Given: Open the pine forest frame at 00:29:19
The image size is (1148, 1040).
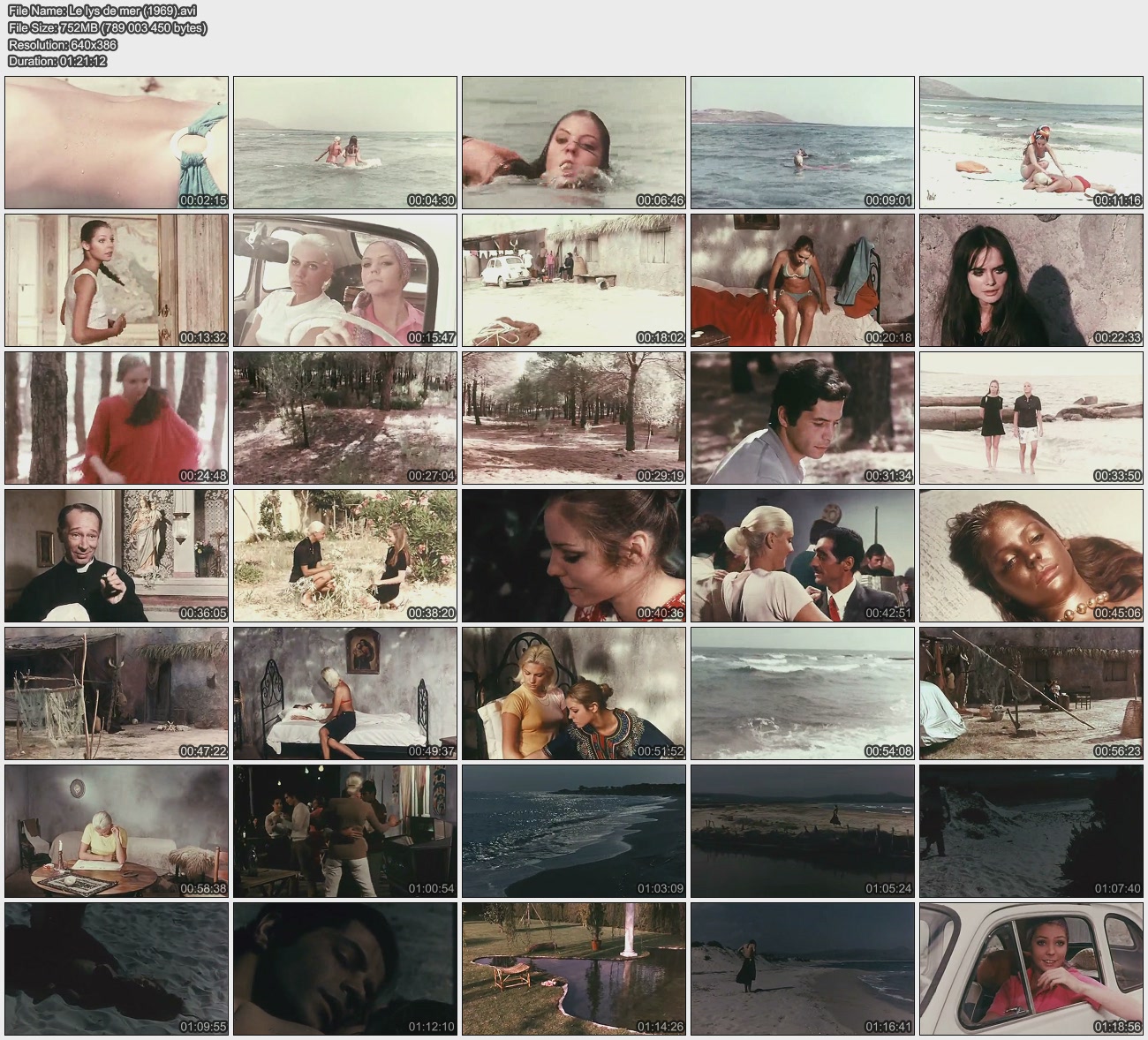Looking at the screenshot, I should (x=574, y=418).
